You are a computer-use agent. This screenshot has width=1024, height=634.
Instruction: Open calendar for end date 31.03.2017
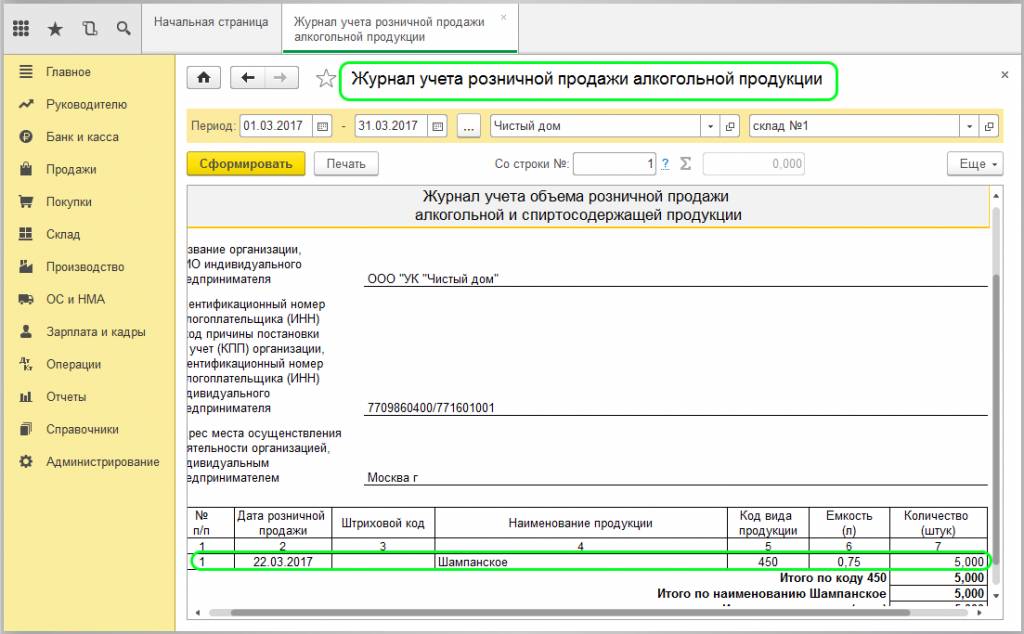point(438,126)
